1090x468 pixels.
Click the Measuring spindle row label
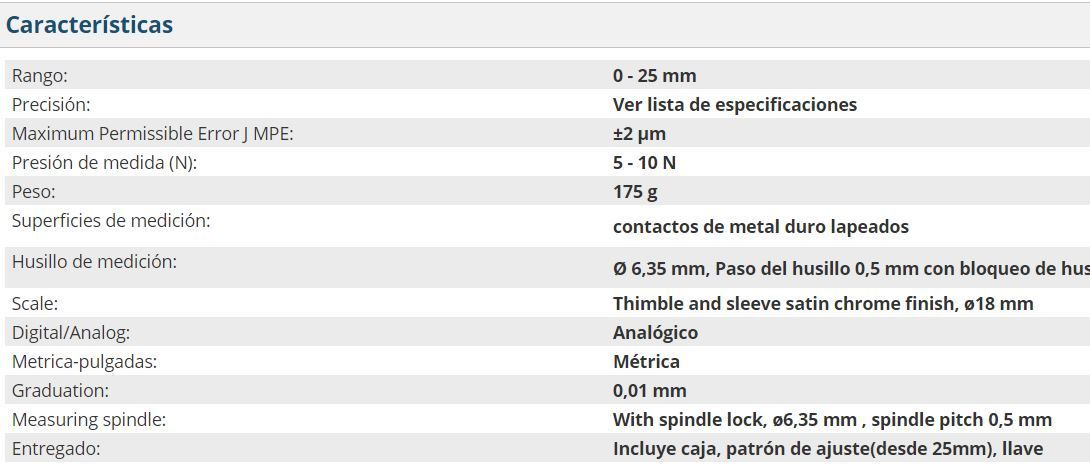point(89,419)
